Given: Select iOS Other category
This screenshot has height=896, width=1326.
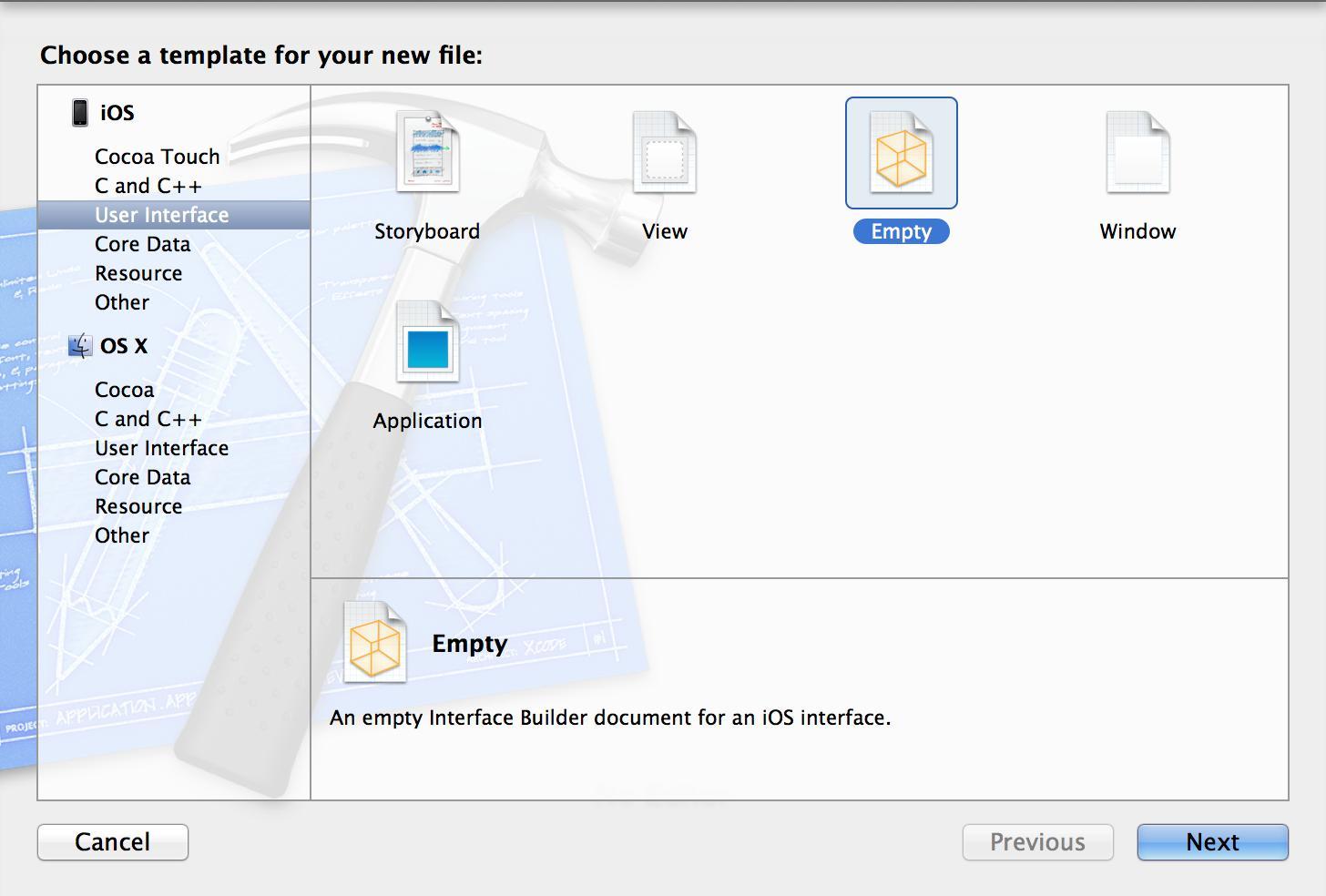Looking at the screenshot, I should [122, 302].
